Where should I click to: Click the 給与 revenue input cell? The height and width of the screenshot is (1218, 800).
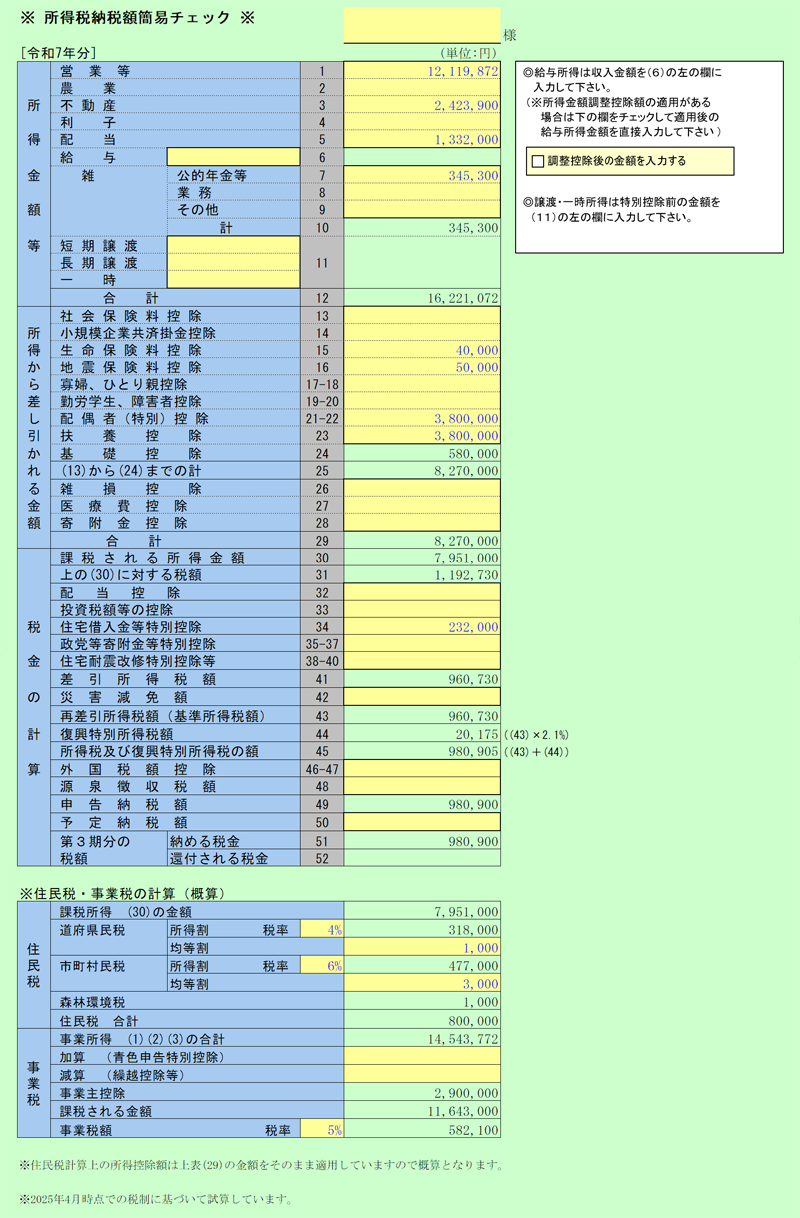tap(233, 157)
